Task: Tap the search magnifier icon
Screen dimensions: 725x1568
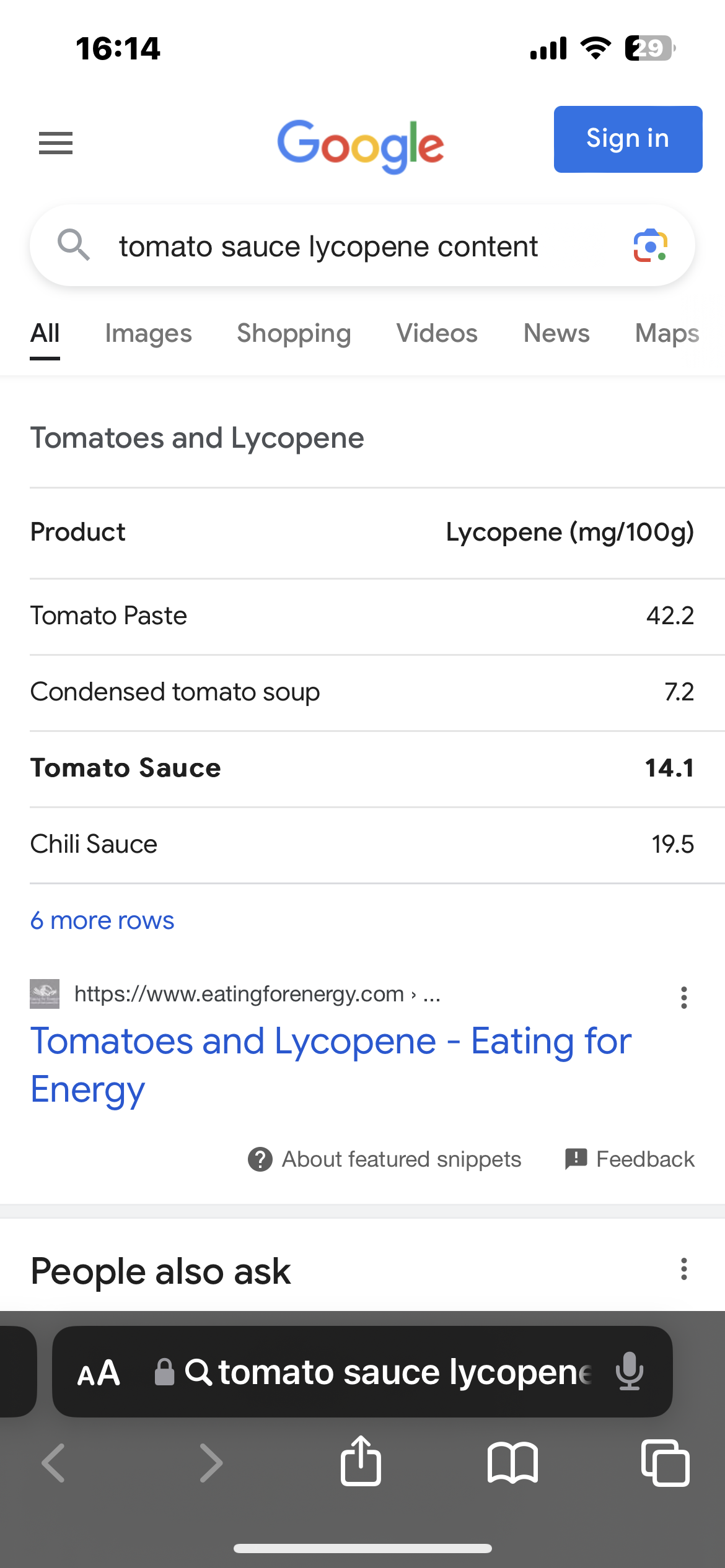Action: click(x=74, y=245)
